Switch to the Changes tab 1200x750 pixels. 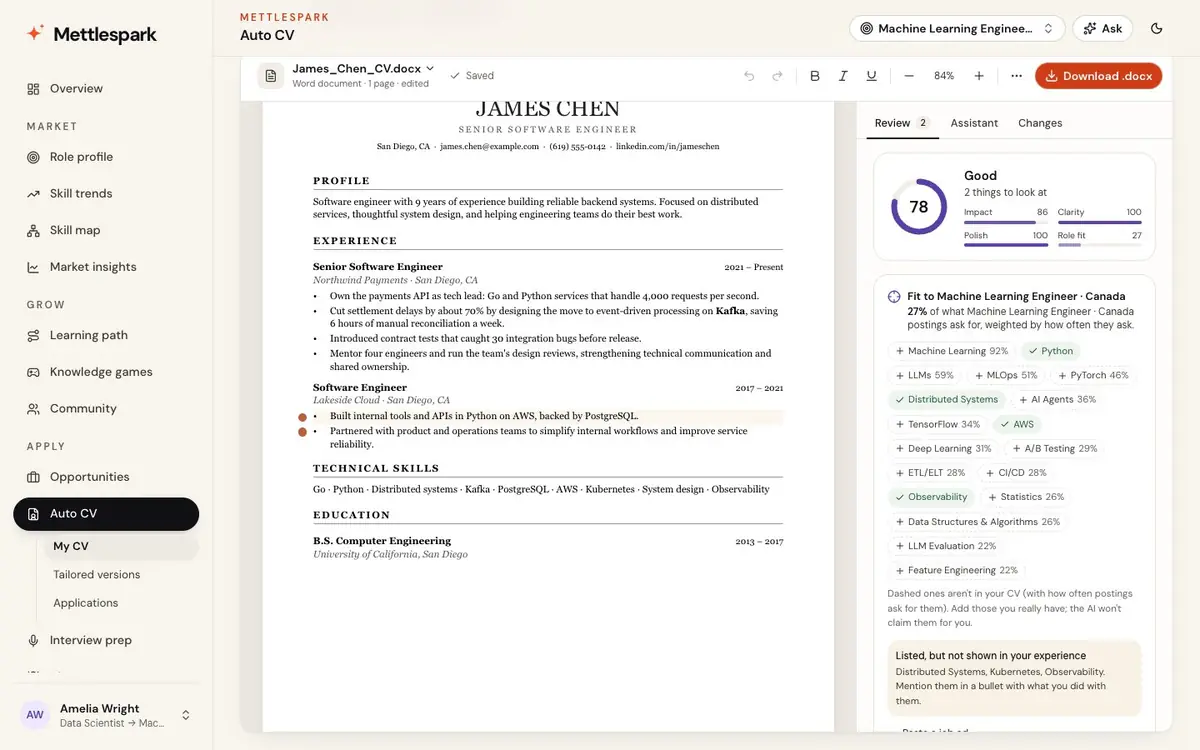[1040, 123]
